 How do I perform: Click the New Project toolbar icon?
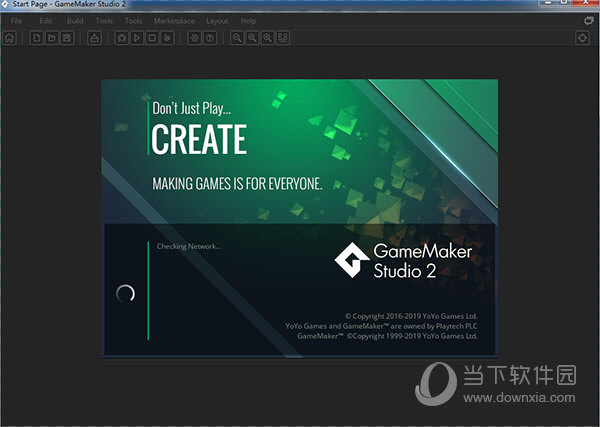coord(36,38)
